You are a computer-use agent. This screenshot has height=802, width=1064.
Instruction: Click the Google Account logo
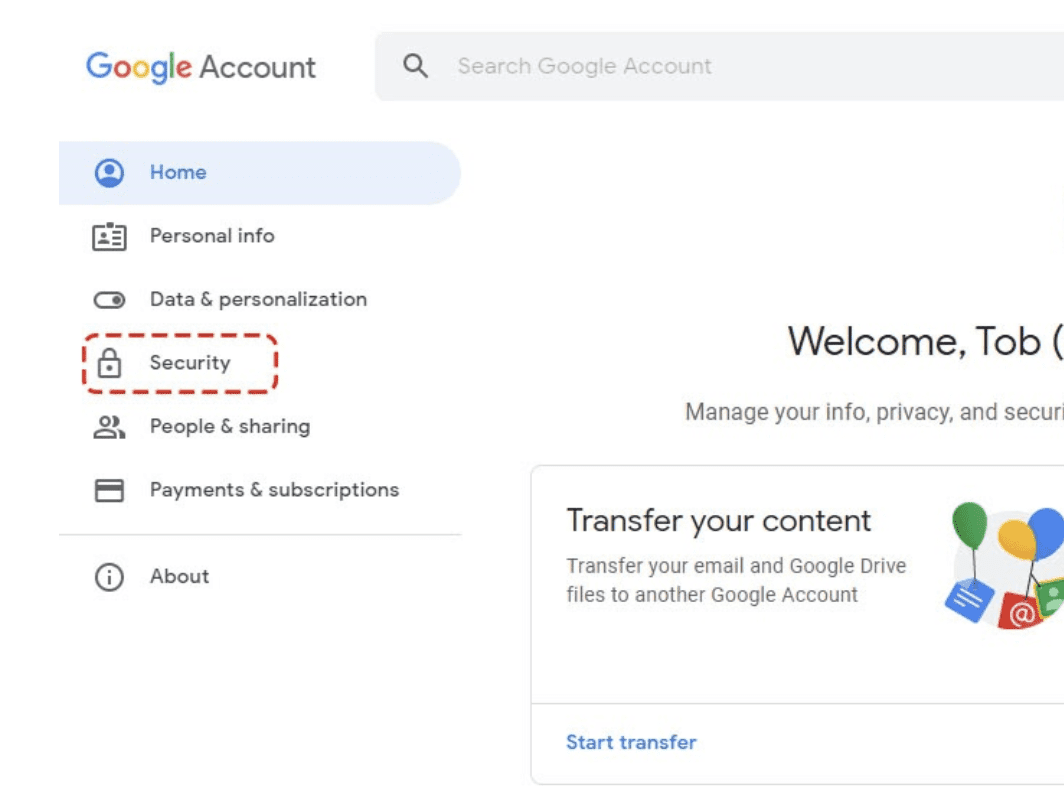(201, 67)
